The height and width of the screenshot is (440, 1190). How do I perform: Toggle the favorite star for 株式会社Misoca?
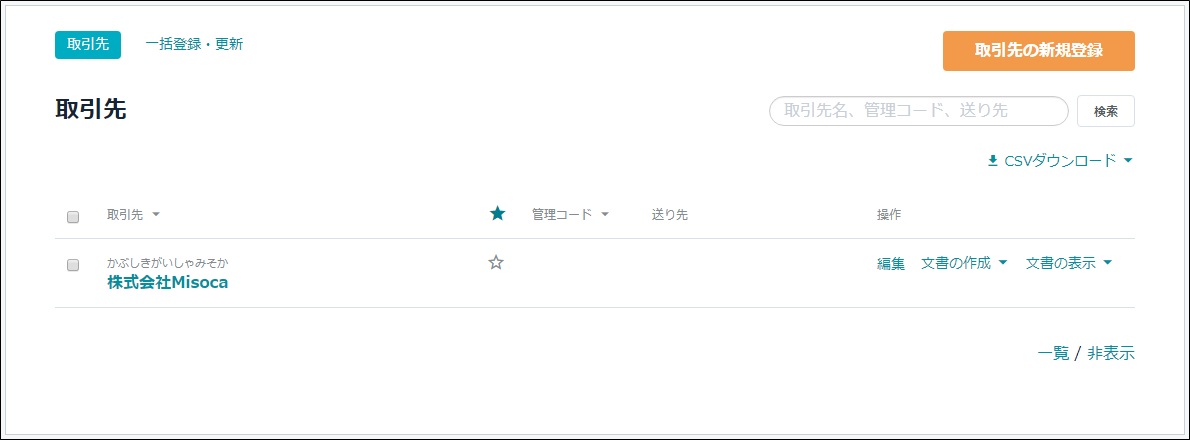click(x=496, y=262)
